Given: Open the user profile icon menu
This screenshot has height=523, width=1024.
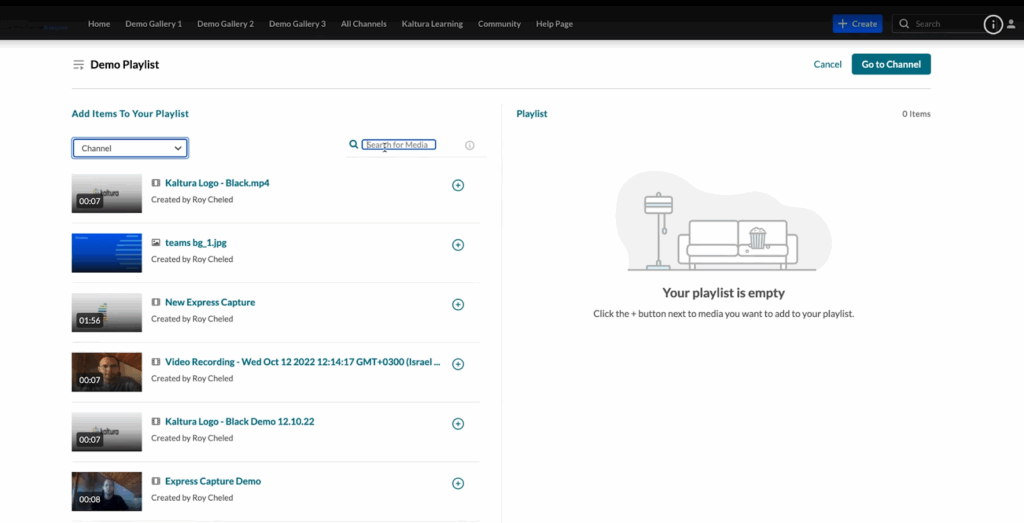Looking at the screenshot, I should (x=1012, y=24).
